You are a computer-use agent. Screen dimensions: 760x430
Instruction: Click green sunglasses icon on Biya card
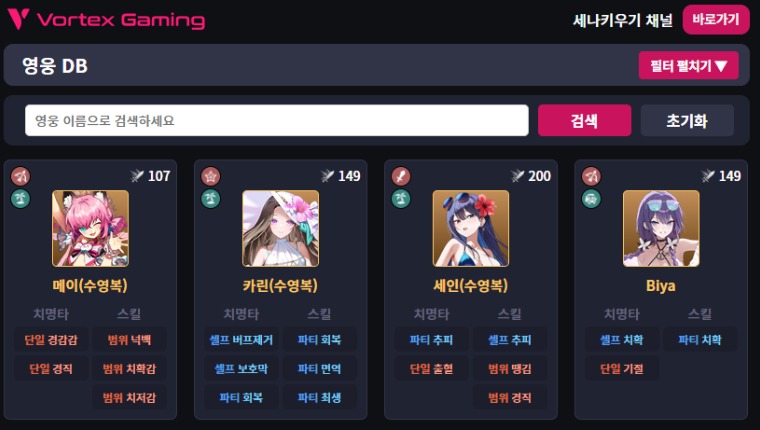(591, 198)
